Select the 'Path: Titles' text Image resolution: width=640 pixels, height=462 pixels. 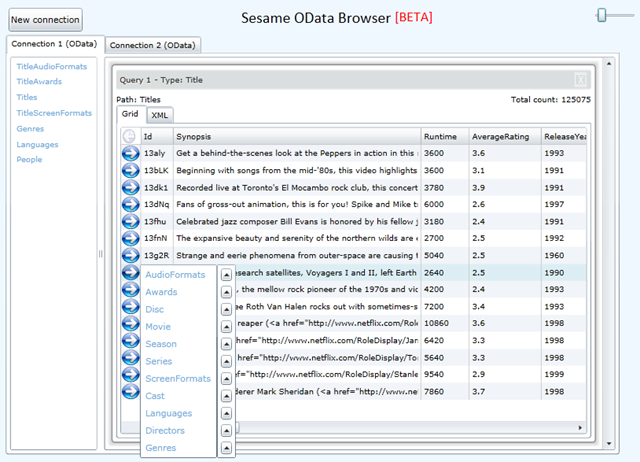coord(138,100)
